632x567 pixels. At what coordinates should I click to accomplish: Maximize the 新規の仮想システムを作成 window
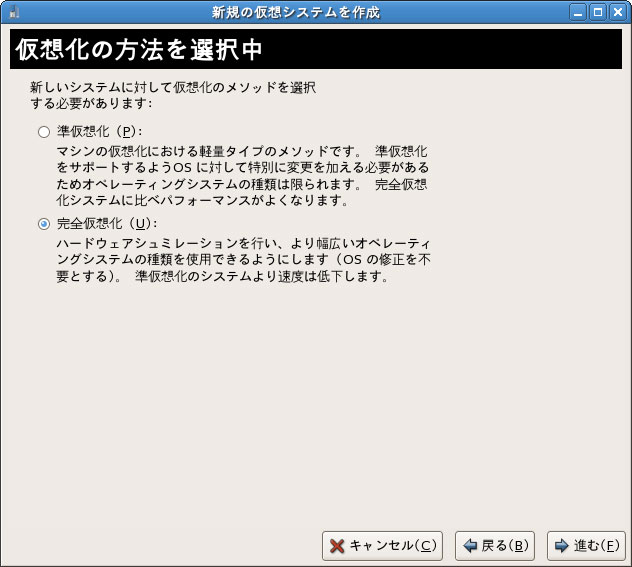coord(598,13)
